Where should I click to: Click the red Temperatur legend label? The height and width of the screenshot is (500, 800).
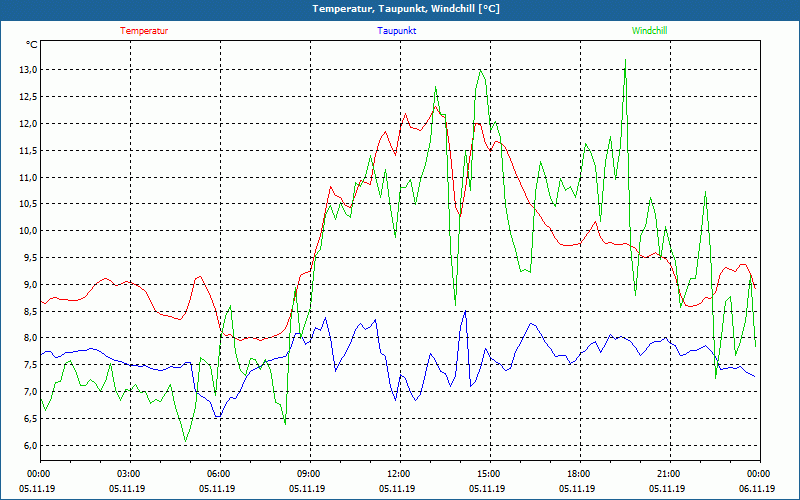coord(144,30)
